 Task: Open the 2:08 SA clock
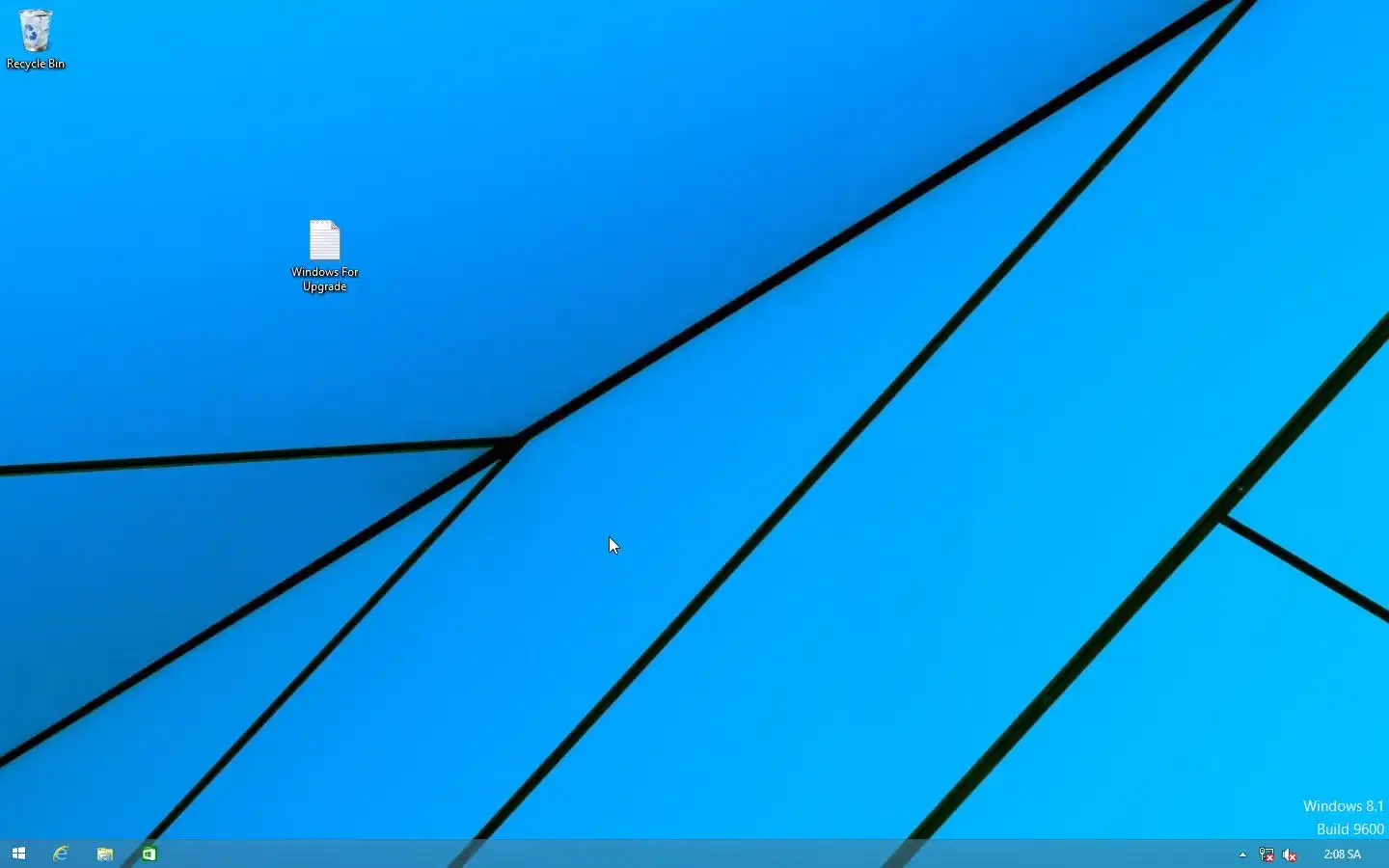point(1342,854)
